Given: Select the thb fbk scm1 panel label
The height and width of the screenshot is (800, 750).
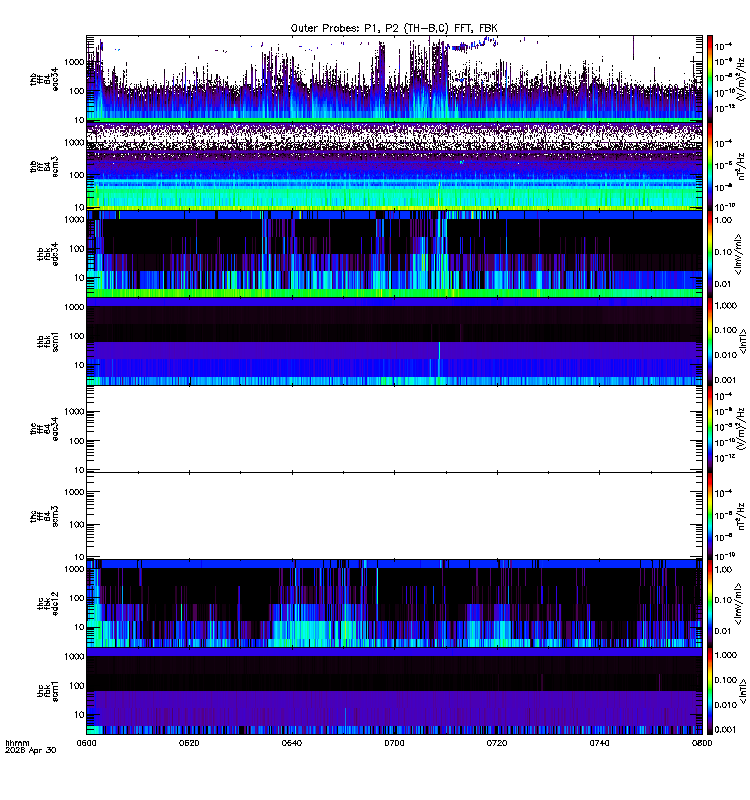Looking at the screenshot, I should 47,341.
